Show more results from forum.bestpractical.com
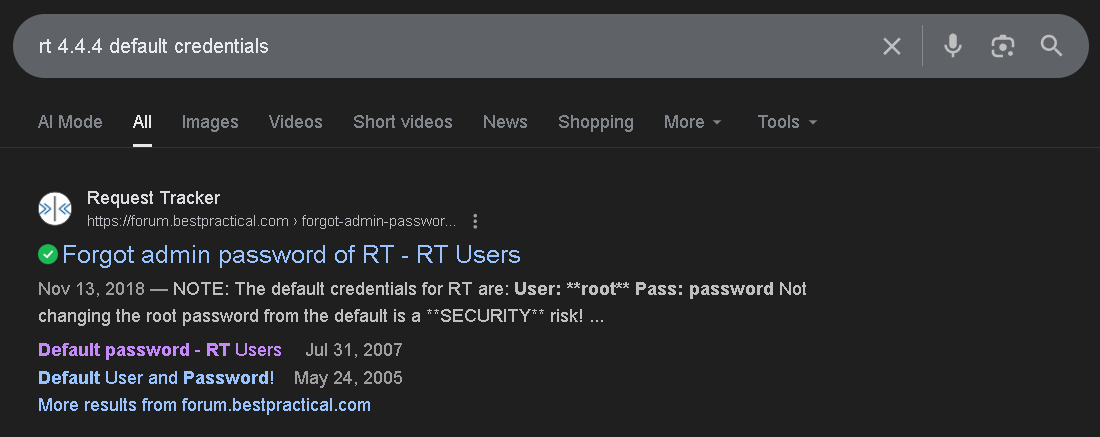This screenshot has width=1100, height=437. 204,405
